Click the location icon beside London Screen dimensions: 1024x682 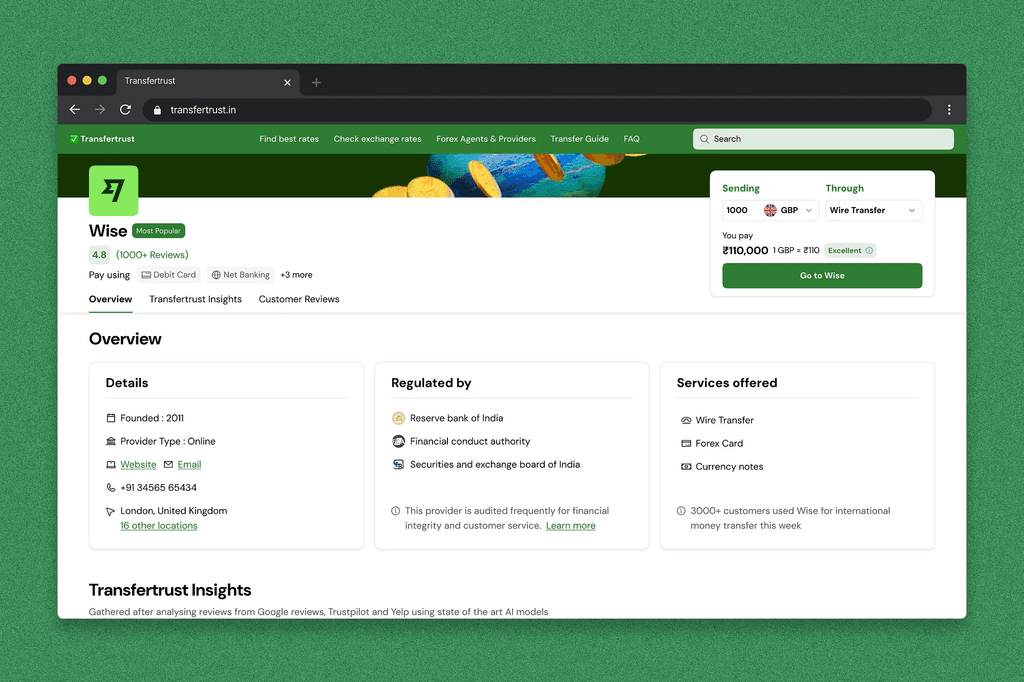pos(111,512)
